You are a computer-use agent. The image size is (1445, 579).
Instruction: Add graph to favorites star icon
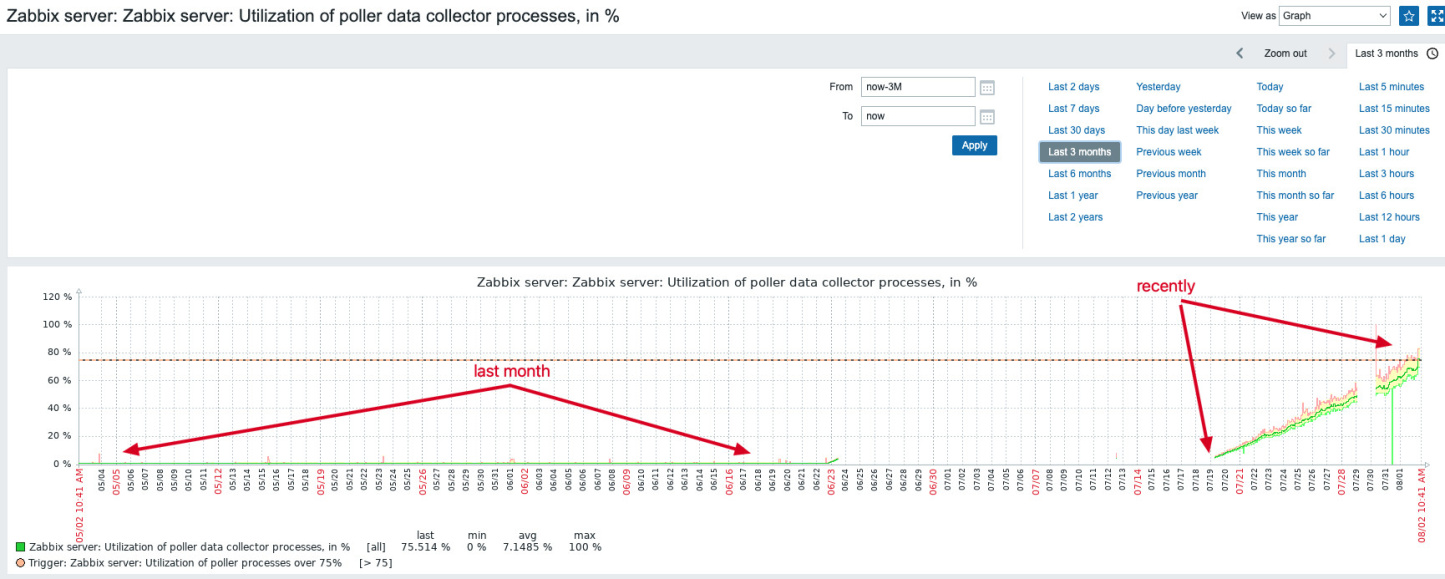pyautogui.click(x=1408, y=16)
